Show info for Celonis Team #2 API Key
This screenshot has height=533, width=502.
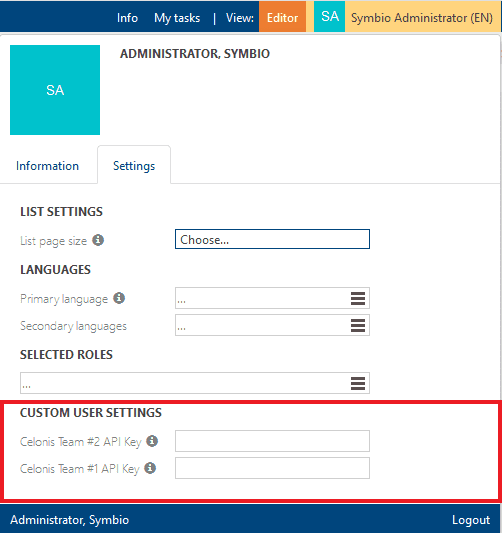point(152,441)
